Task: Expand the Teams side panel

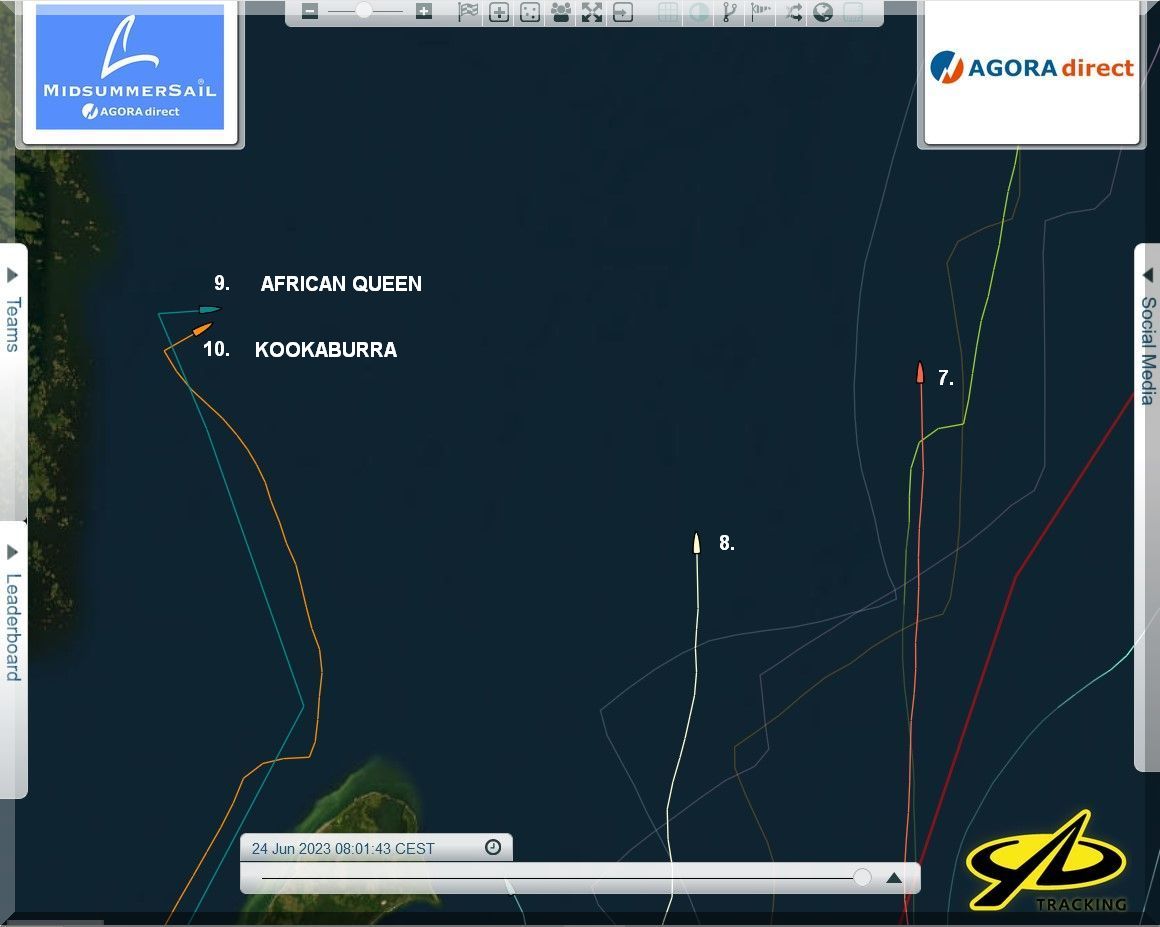Action: coord(13,310)
